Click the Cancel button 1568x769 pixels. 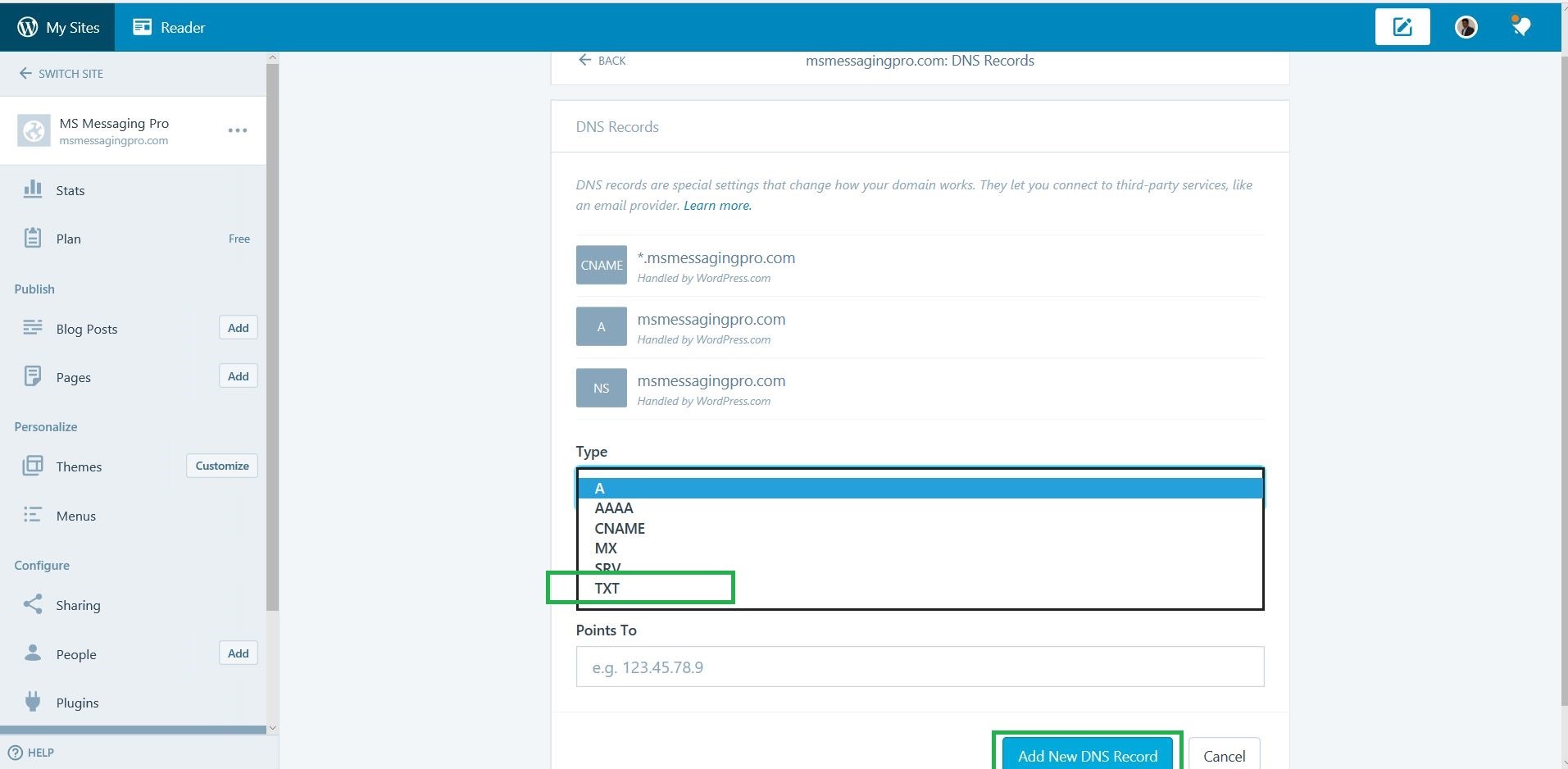coord(1224,756)
